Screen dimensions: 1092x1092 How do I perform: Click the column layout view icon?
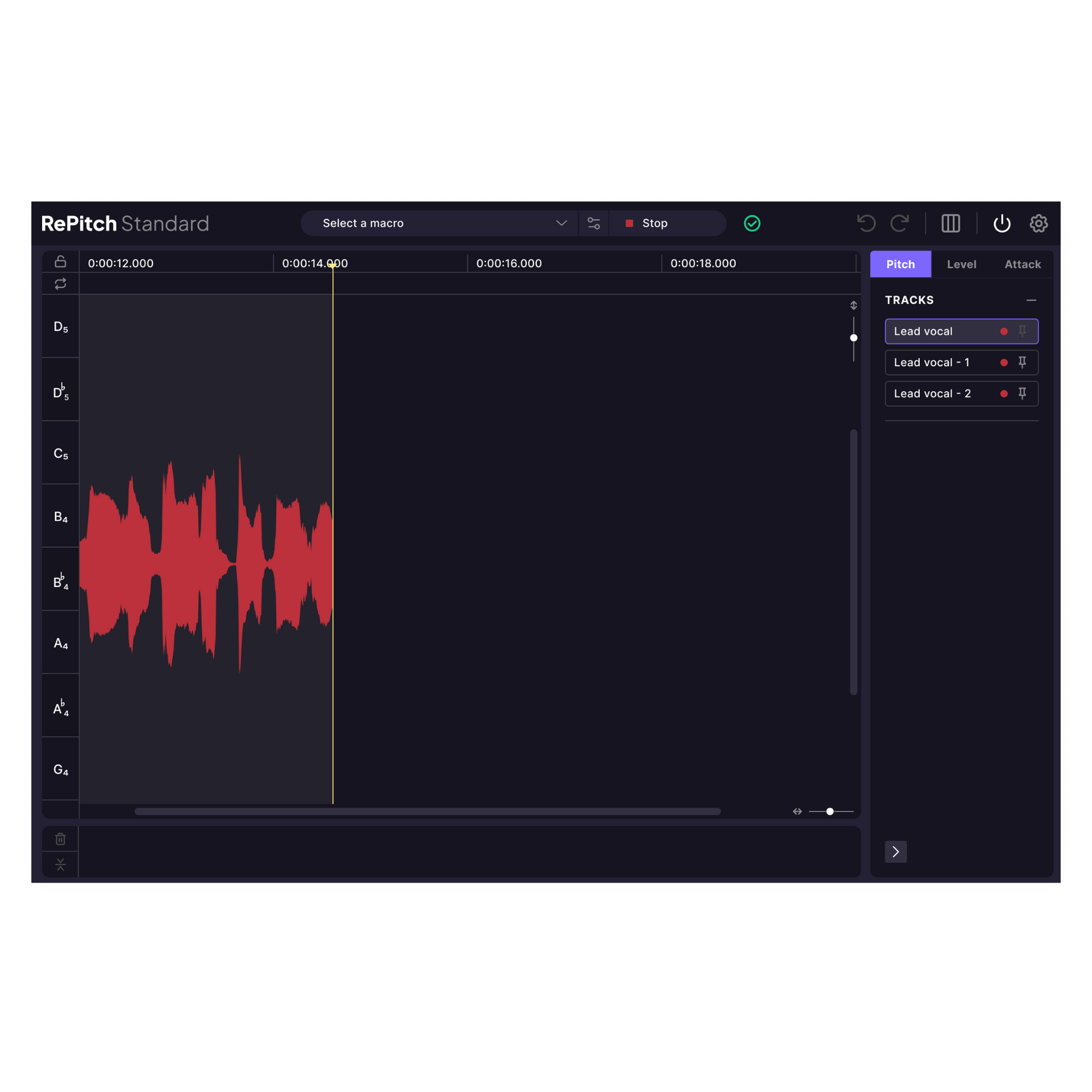coord(951,223)
